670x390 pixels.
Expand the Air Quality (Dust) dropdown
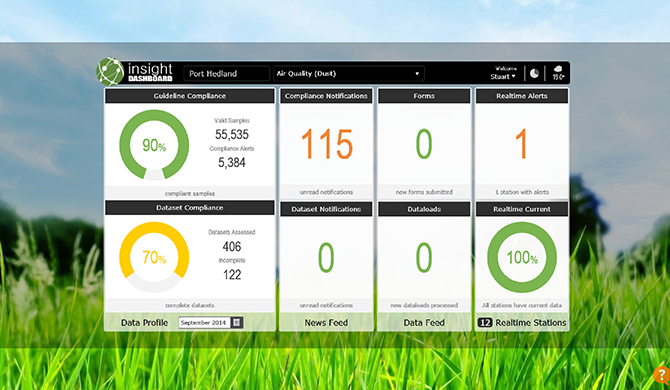pos(349,73)
